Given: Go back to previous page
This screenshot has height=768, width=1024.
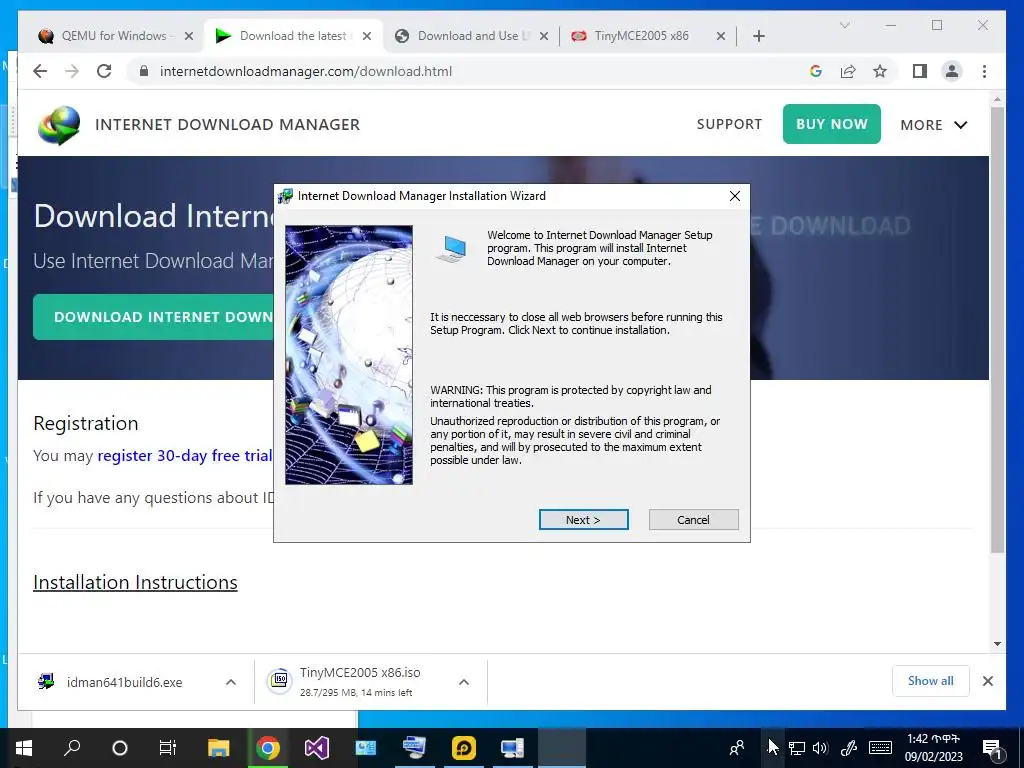Looking at the screenshot, I should pyautogui.click(x=40, y=71).
